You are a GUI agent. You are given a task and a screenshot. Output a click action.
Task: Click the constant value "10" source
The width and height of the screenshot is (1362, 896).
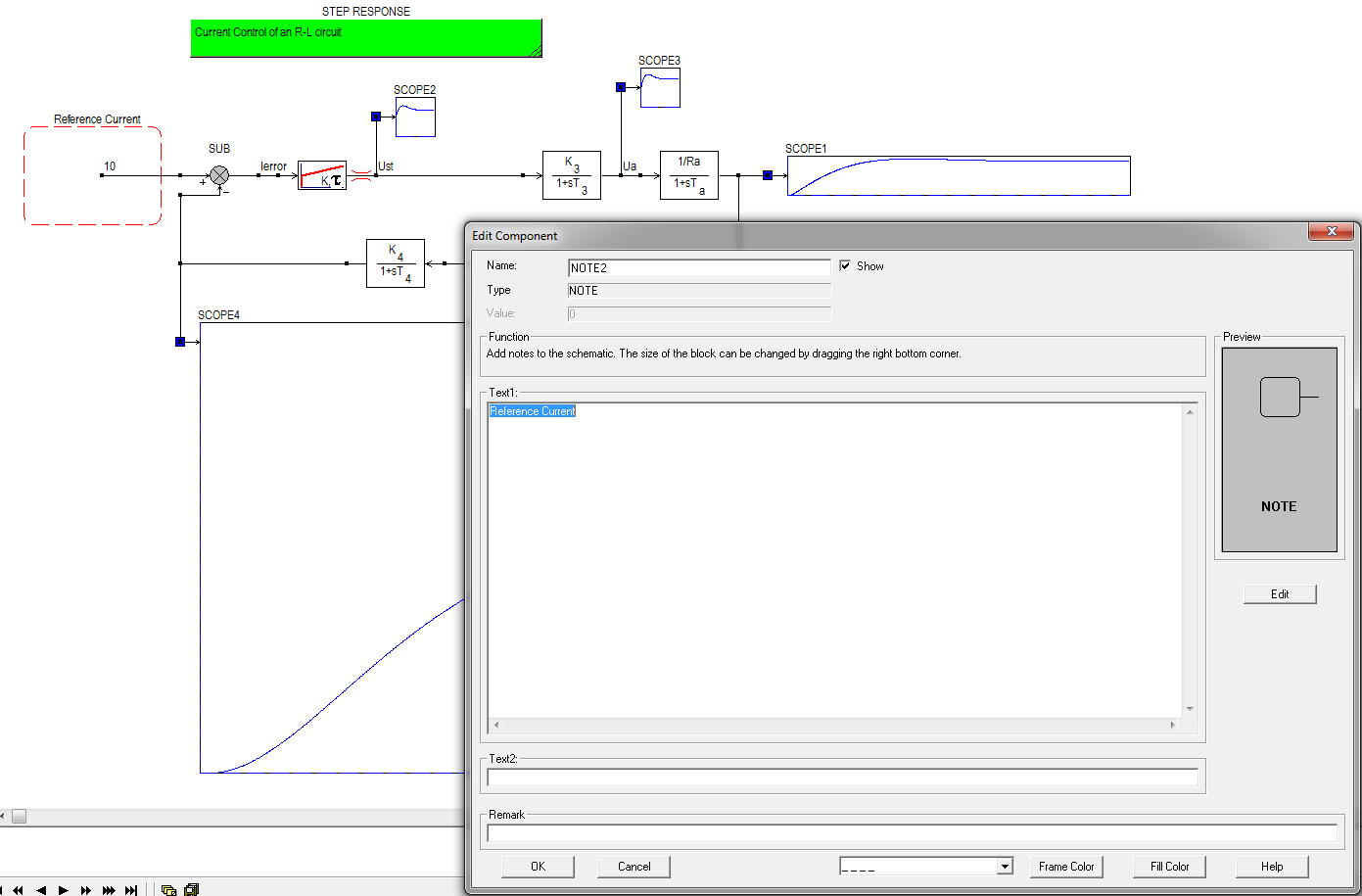[110, 166]
